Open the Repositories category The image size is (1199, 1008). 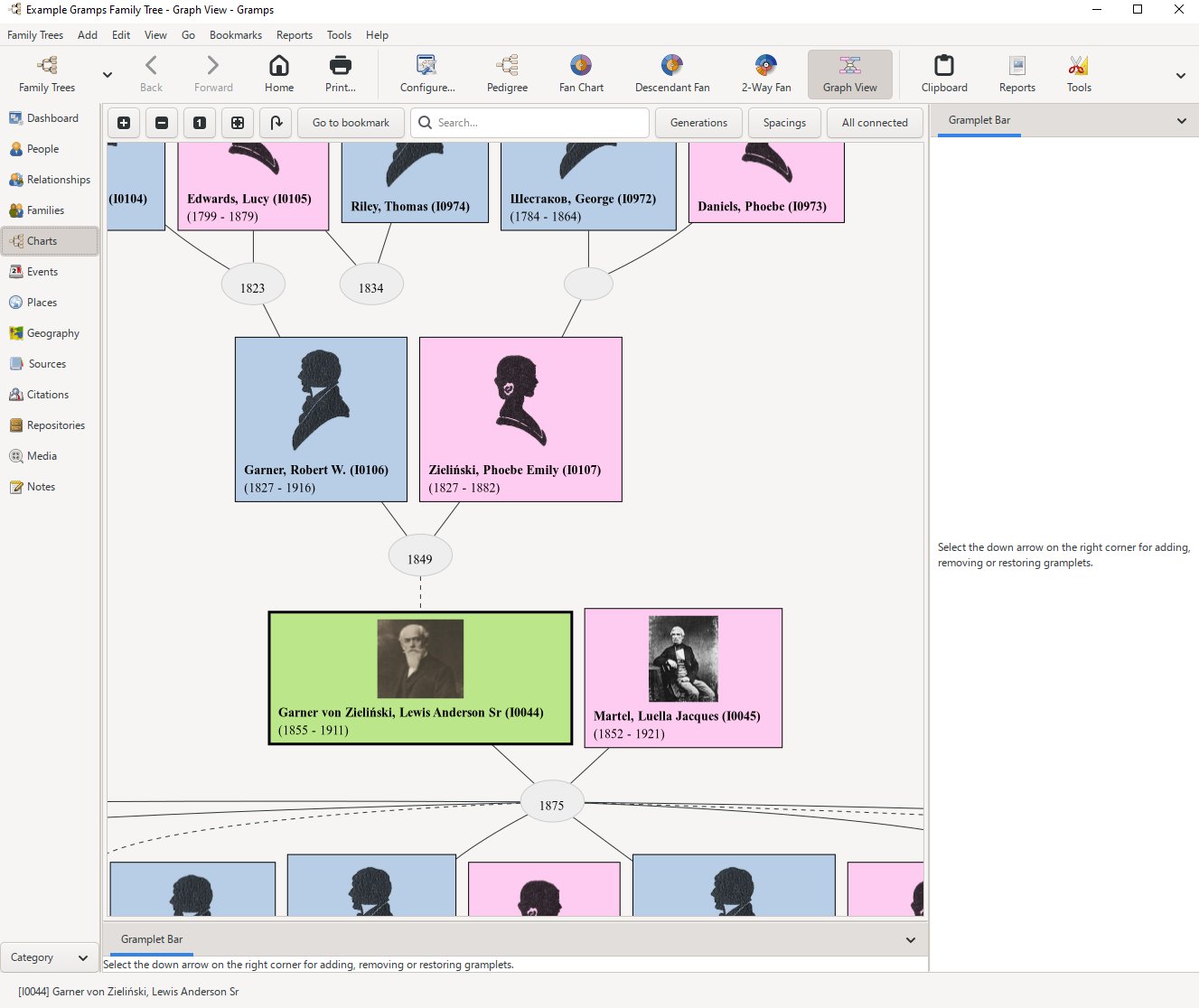tap(50, 425)
